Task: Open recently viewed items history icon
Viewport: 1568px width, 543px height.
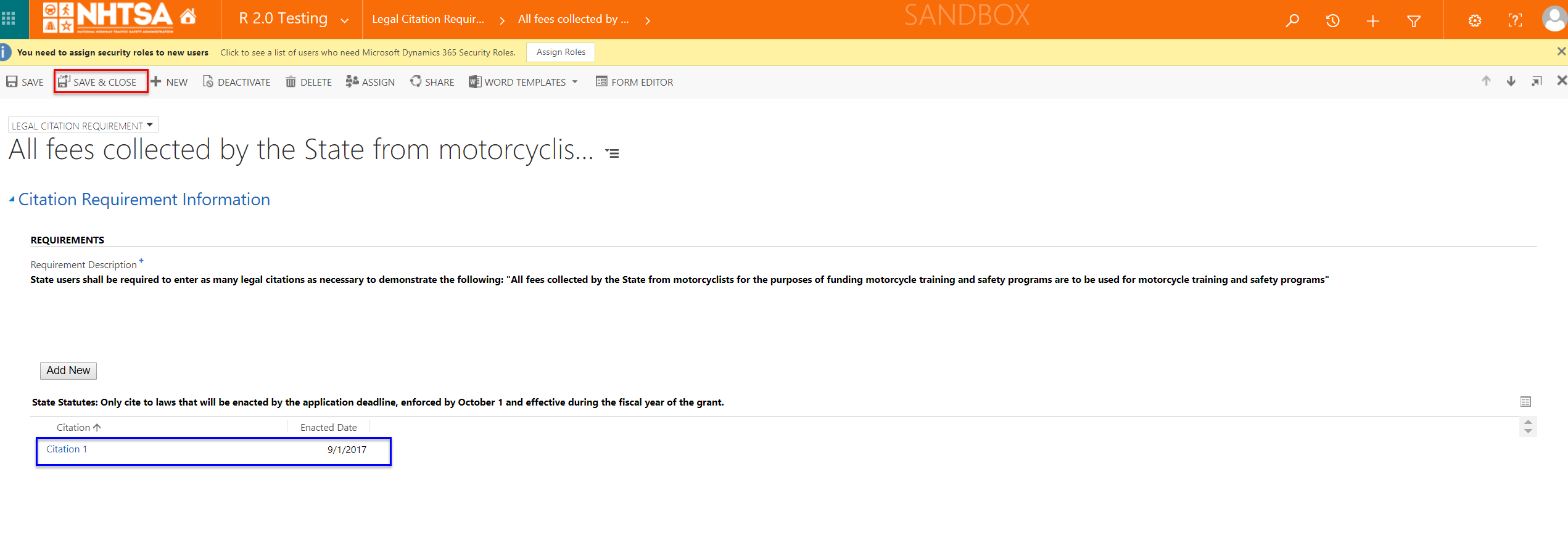Action: [1332, 21]
